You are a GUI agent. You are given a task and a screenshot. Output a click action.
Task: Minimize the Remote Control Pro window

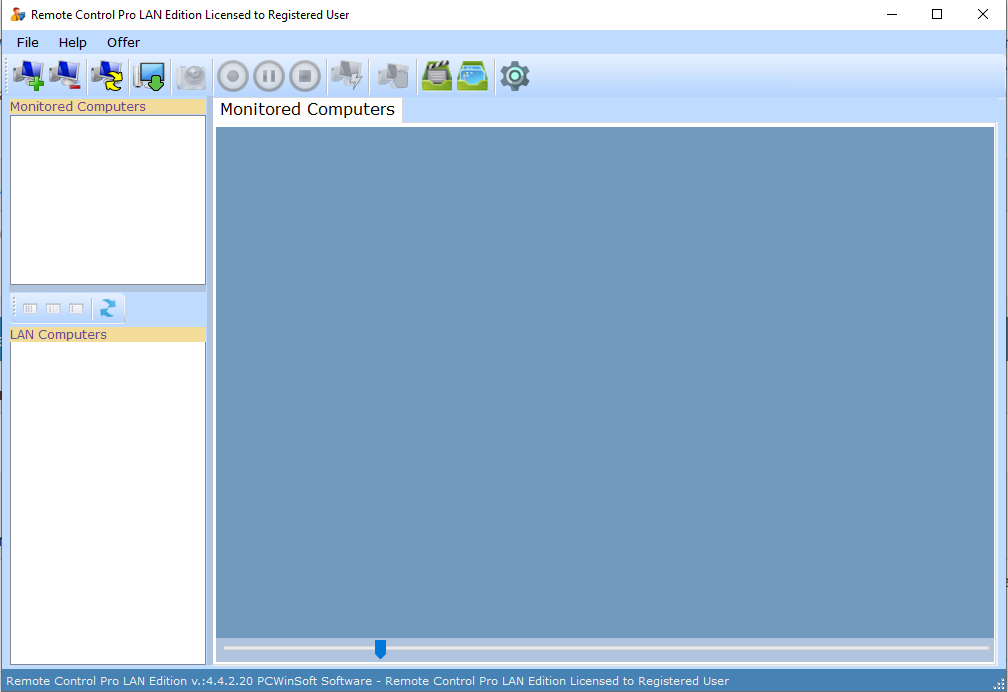pyautogui.click(x=892, y=14)
